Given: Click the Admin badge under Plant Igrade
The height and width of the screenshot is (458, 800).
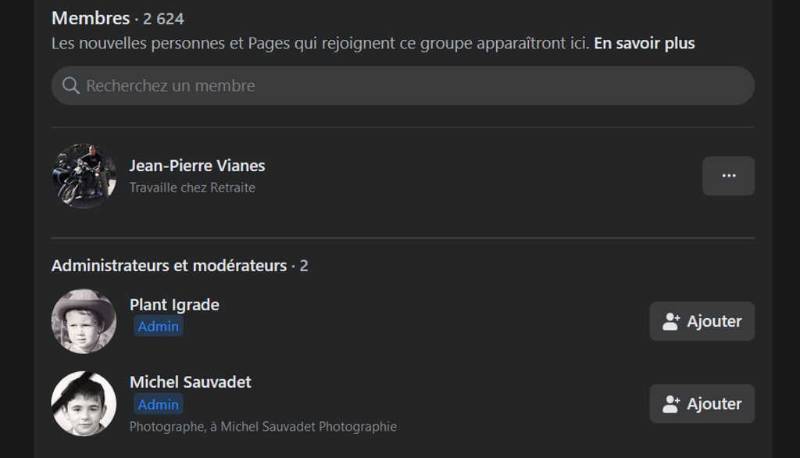Looking at the screenshot, I should 158,327.
